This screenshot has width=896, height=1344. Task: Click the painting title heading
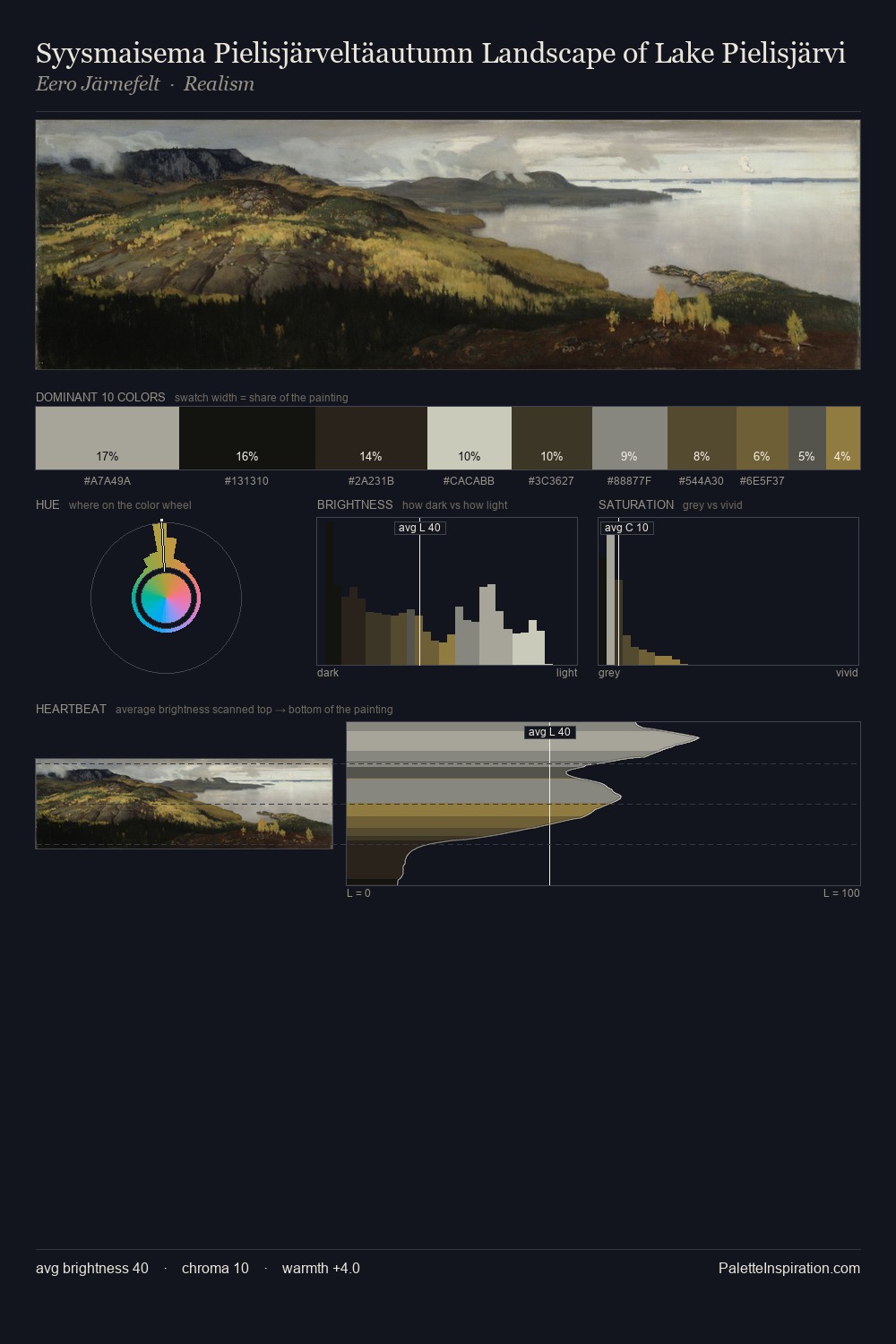[x=441, y=54]
